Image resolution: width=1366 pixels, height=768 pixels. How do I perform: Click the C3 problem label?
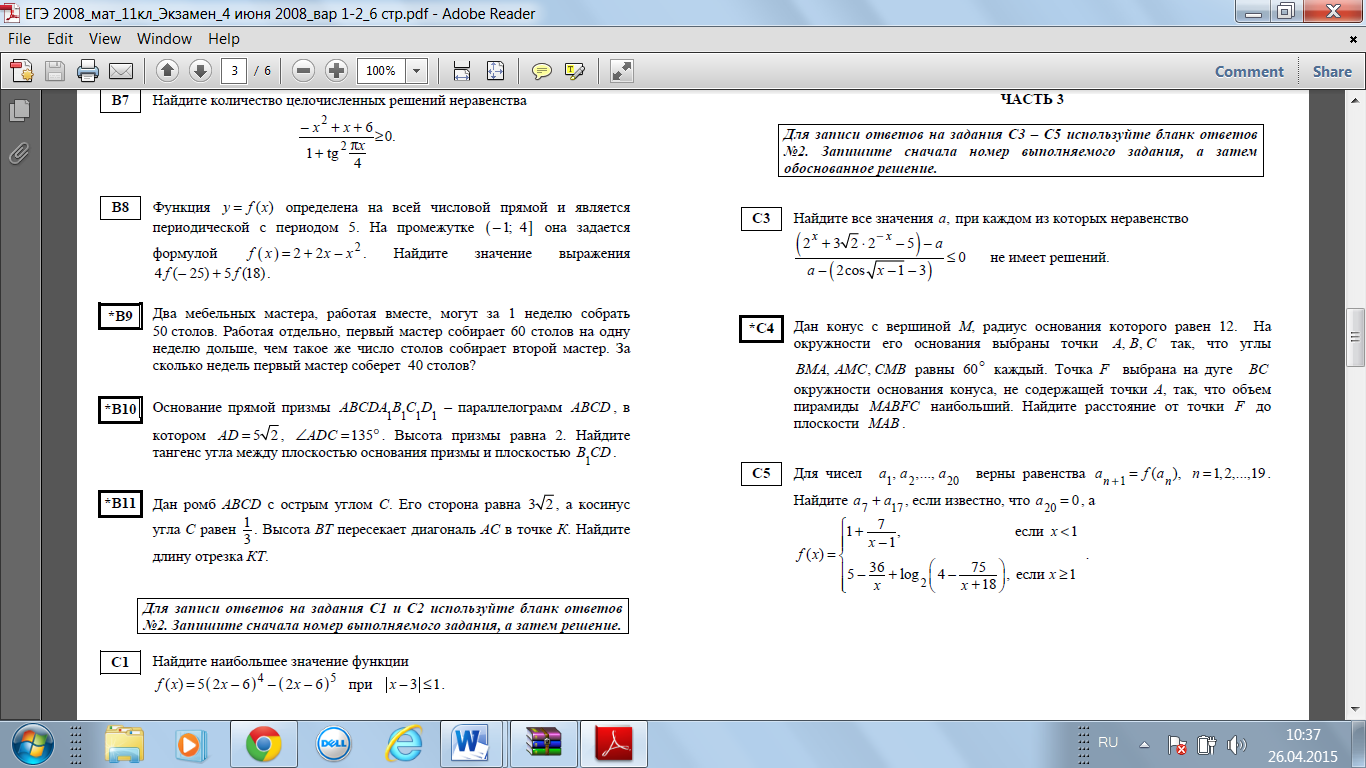pos(761,218)
